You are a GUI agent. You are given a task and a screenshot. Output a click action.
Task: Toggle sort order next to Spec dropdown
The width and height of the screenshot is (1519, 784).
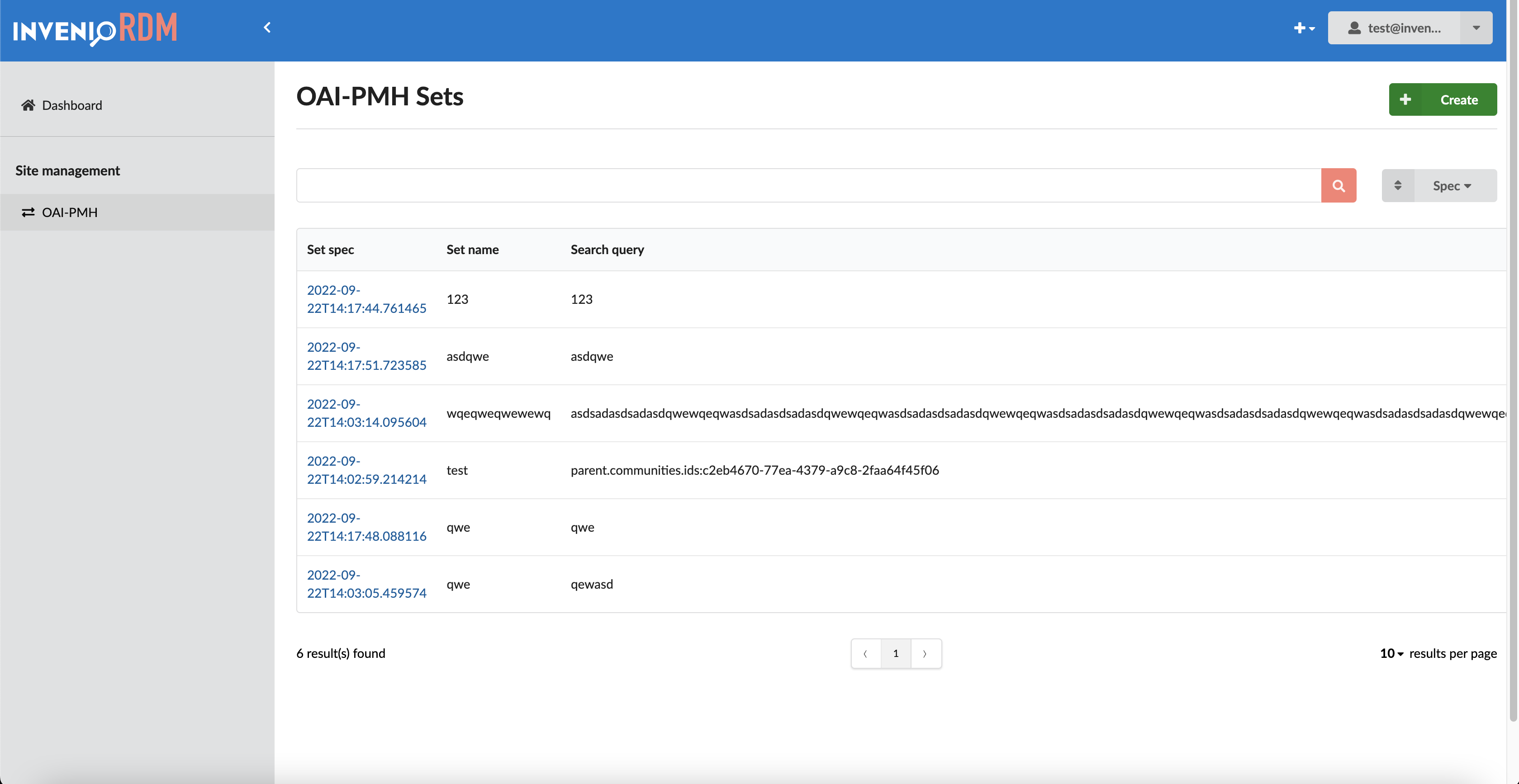point(1397,185)
